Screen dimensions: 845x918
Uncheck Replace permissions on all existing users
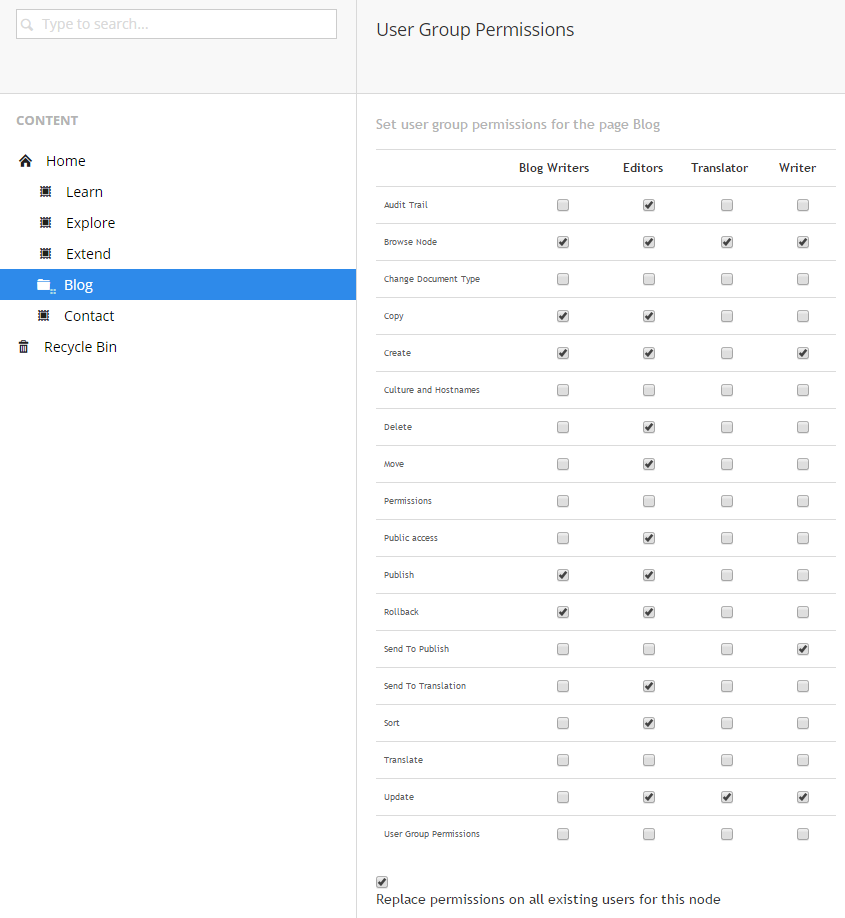click(x=382, y=882)
